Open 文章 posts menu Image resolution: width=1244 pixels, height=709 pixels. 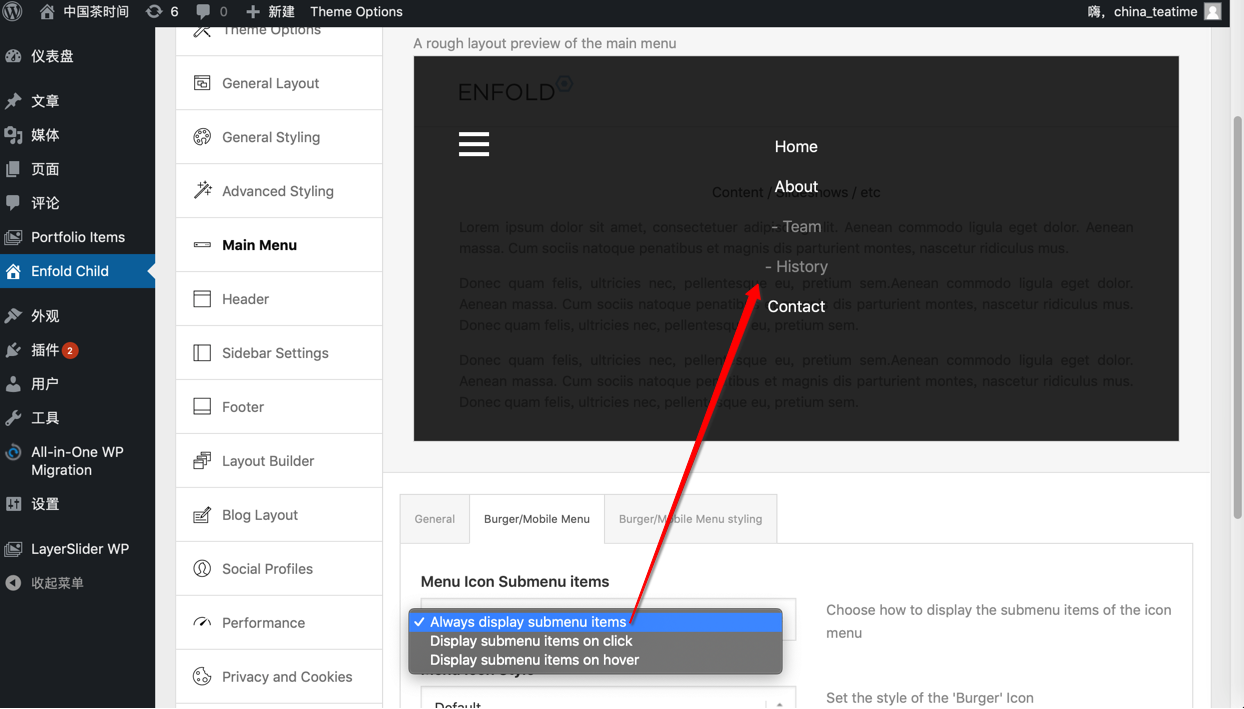77,101
